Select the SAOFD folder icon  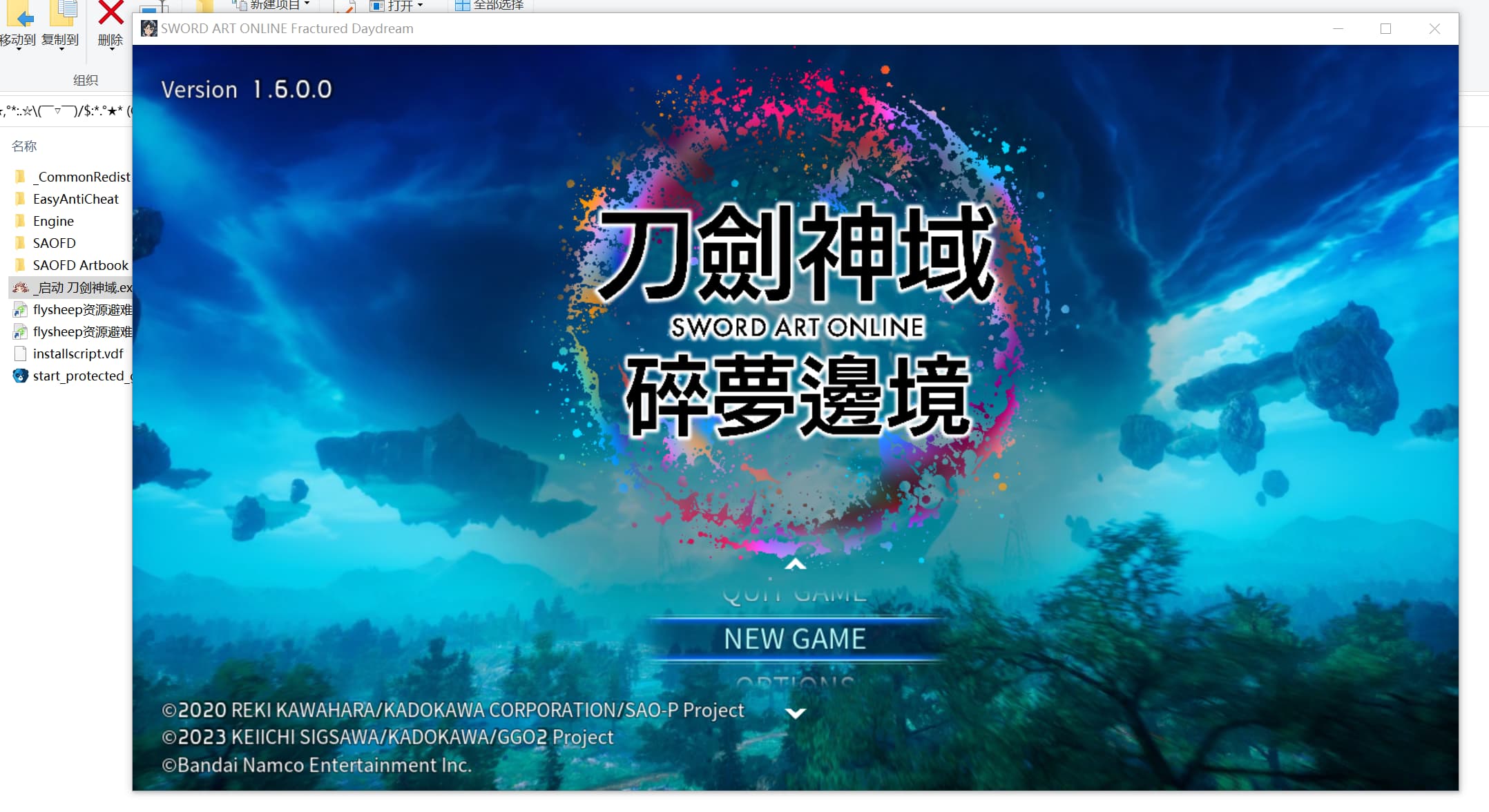[x=20, y=243]
